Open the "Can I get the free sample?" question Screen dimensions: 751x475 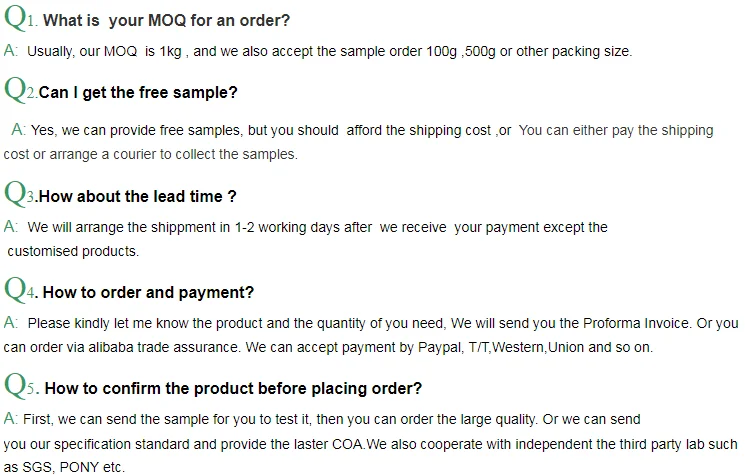[138, 93]
